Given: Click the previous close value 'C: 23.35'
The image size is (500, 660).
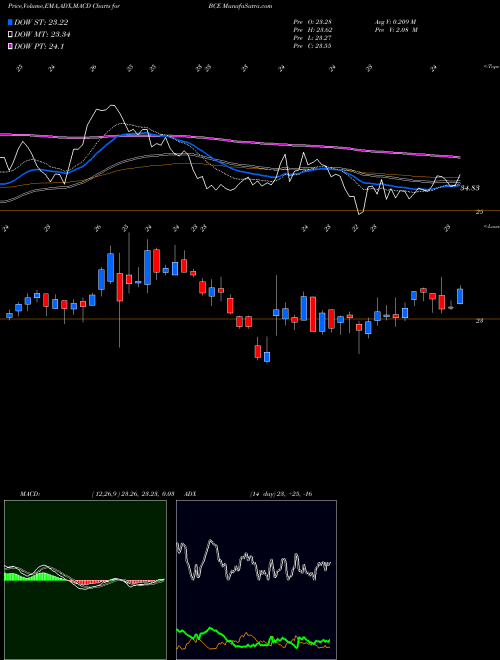Looking at the screenshot, I should (320, 46).
